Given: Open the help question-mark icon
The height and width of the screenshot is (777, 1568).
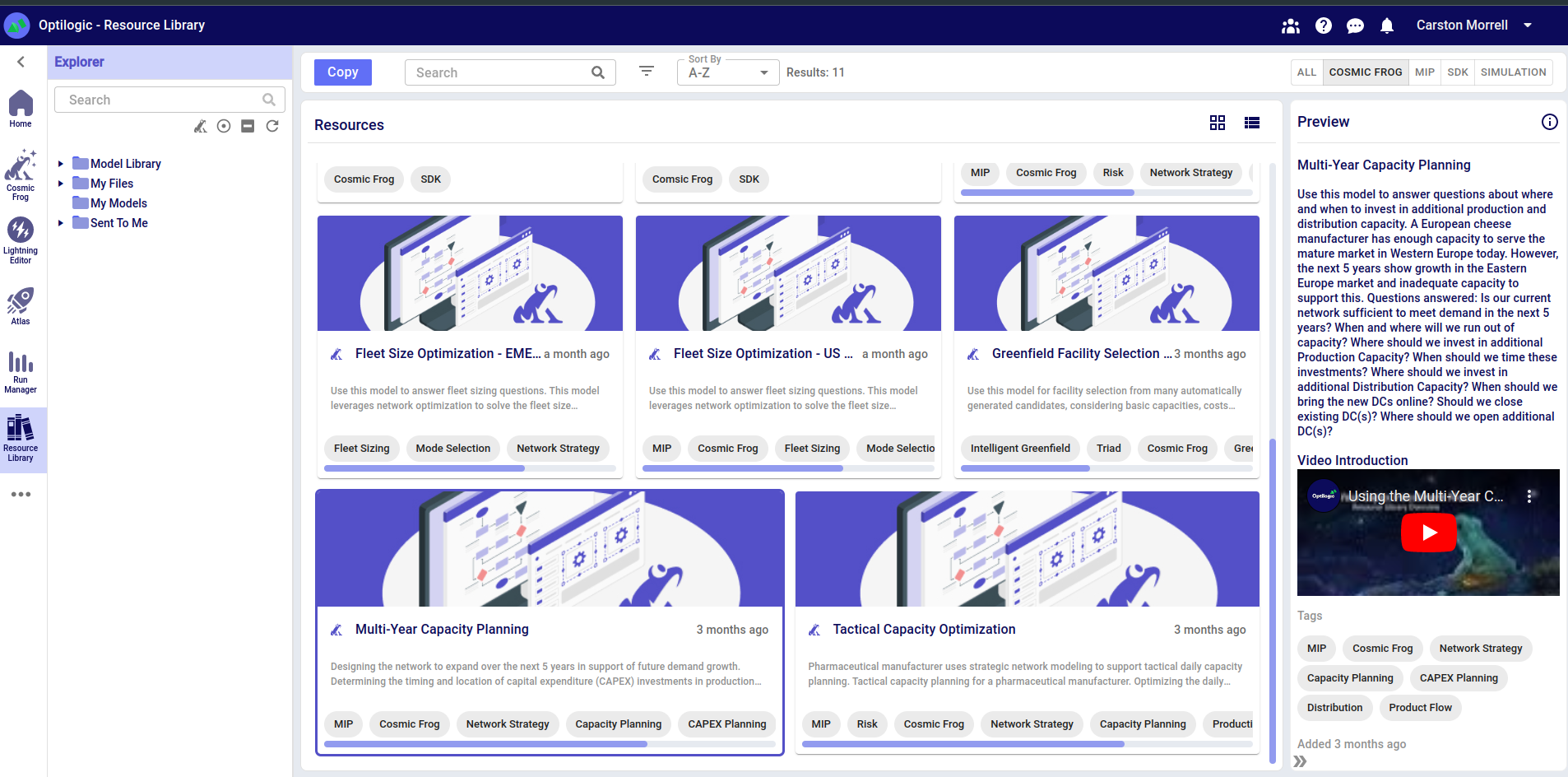Looking at the screenshot, I should point(1324,26).
